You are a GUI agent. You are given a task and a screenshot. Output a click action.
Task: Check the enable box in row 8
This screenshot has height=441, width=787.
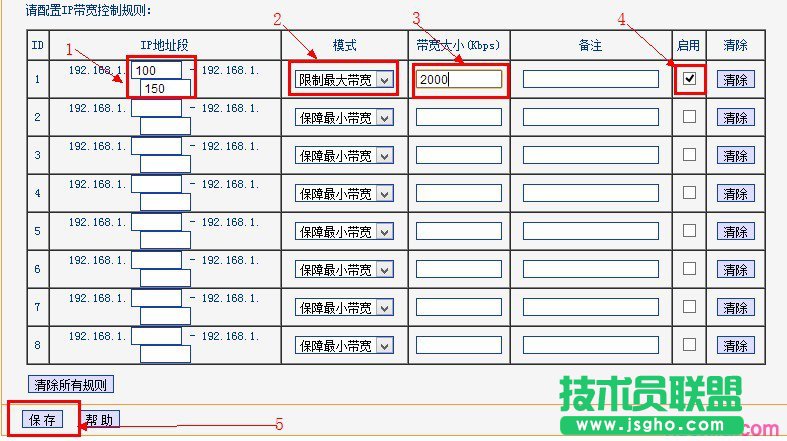tap(689, 345)
